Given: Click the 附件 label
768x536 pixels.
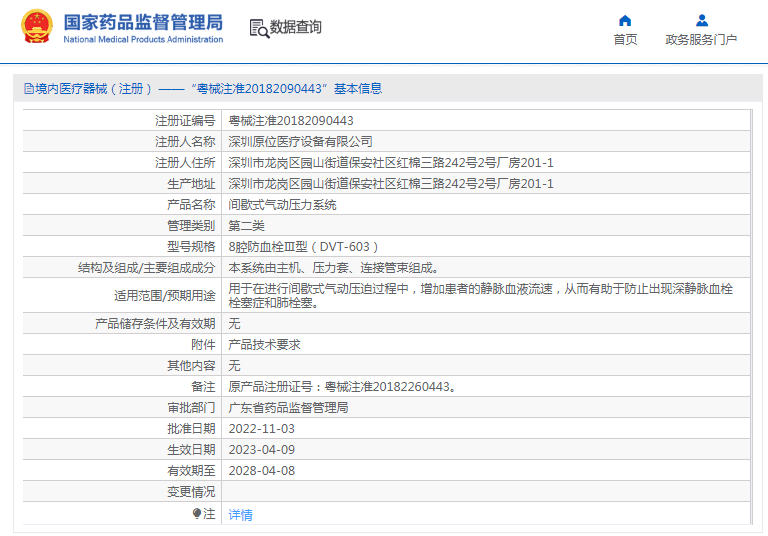Looking at the screenshot, I should click(203, 345).
